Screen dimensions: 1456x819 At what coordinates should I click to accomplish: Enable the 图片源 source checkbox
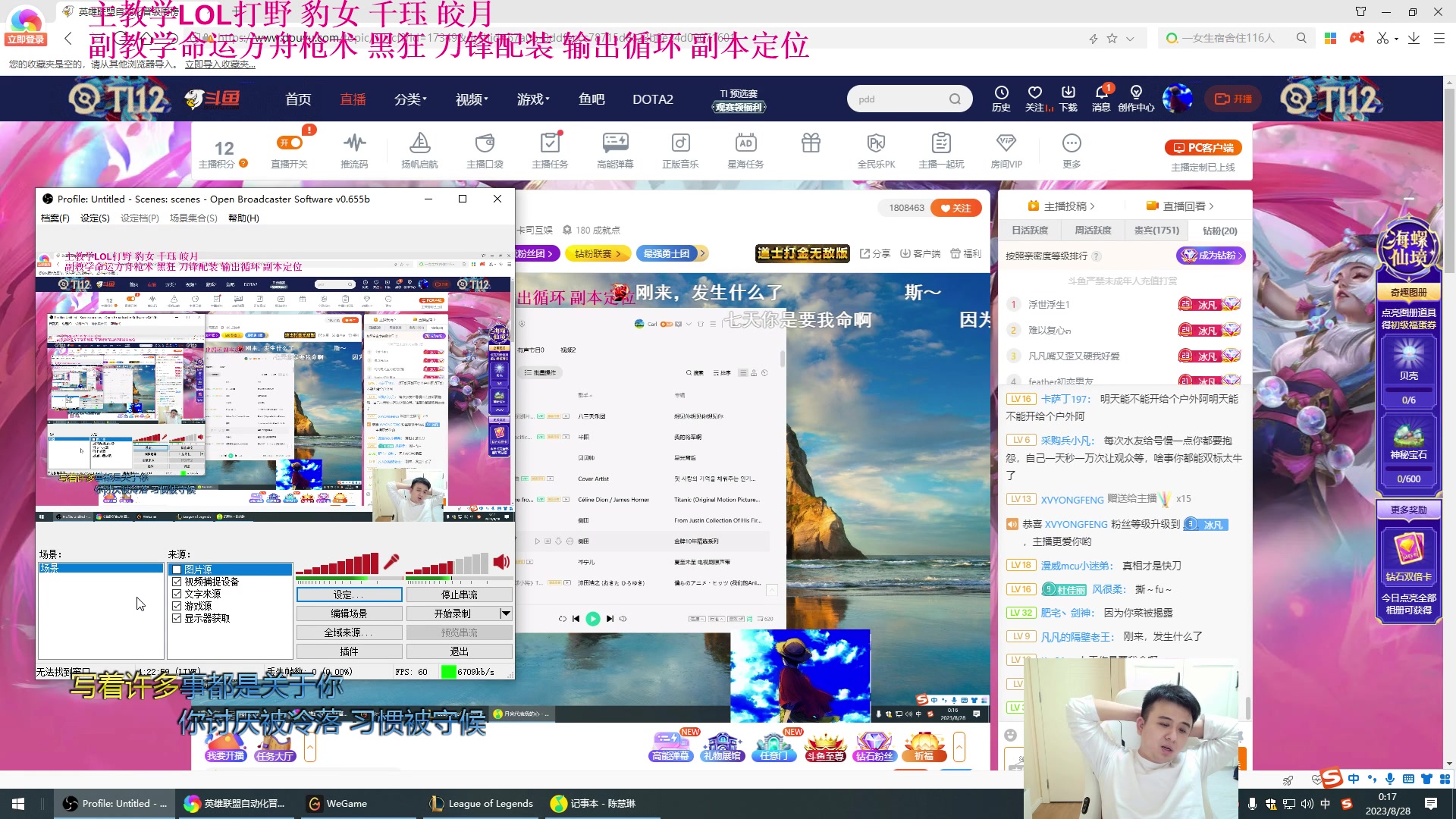coord(177,570)
